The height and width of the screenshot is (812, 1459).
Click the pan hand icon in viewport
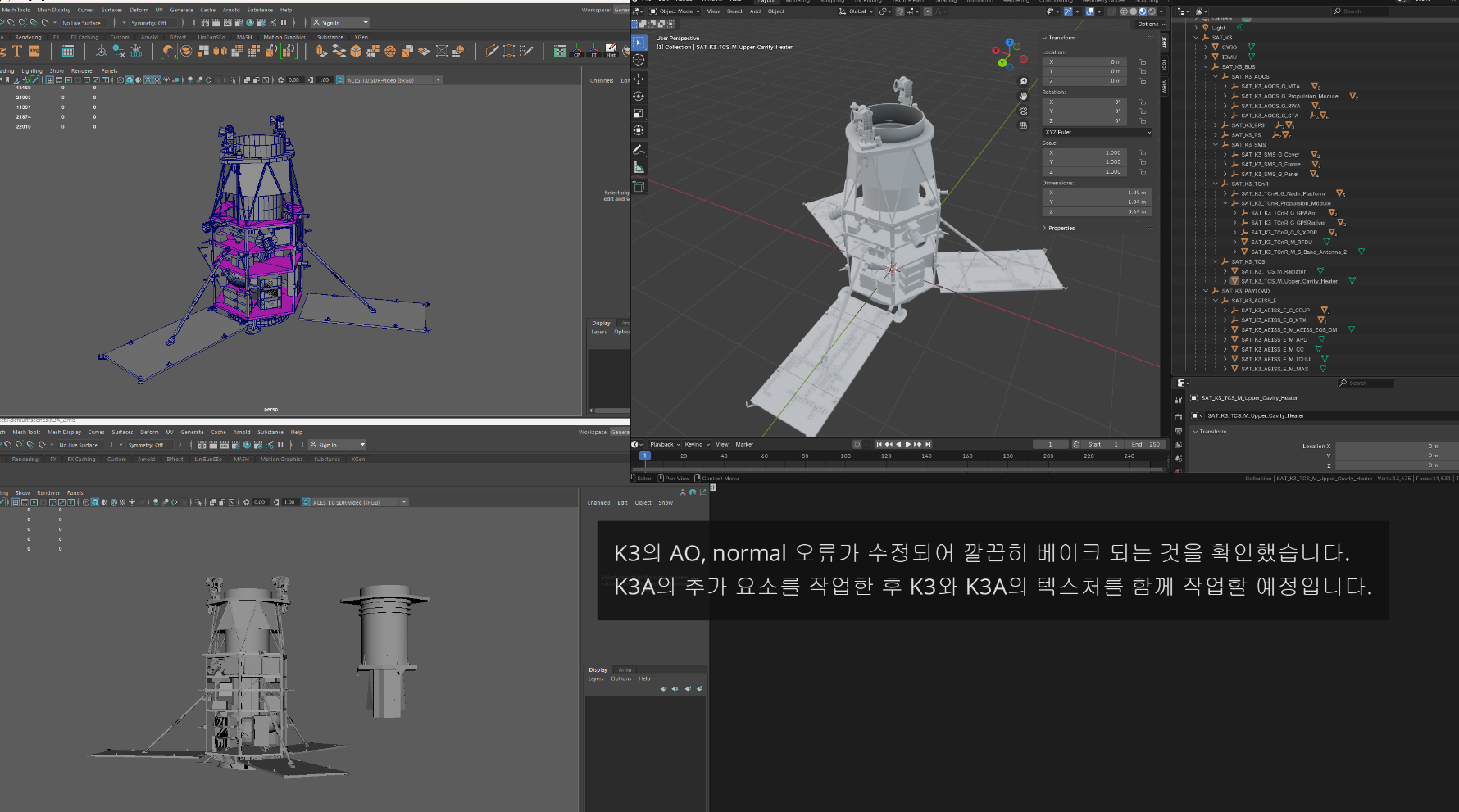(x=1023, y=96)
